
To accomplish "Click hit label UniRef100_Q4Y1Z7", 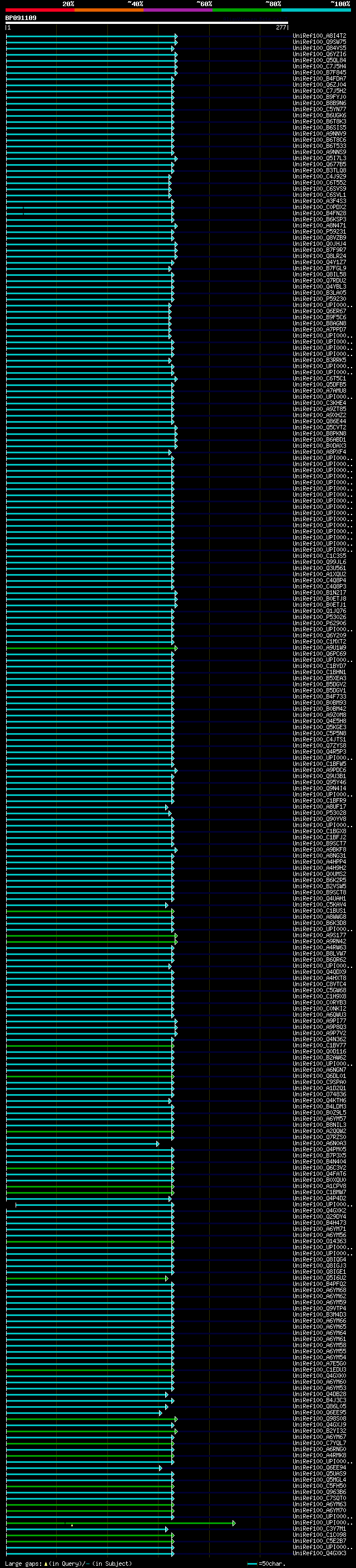I will [x=319, y=263].
